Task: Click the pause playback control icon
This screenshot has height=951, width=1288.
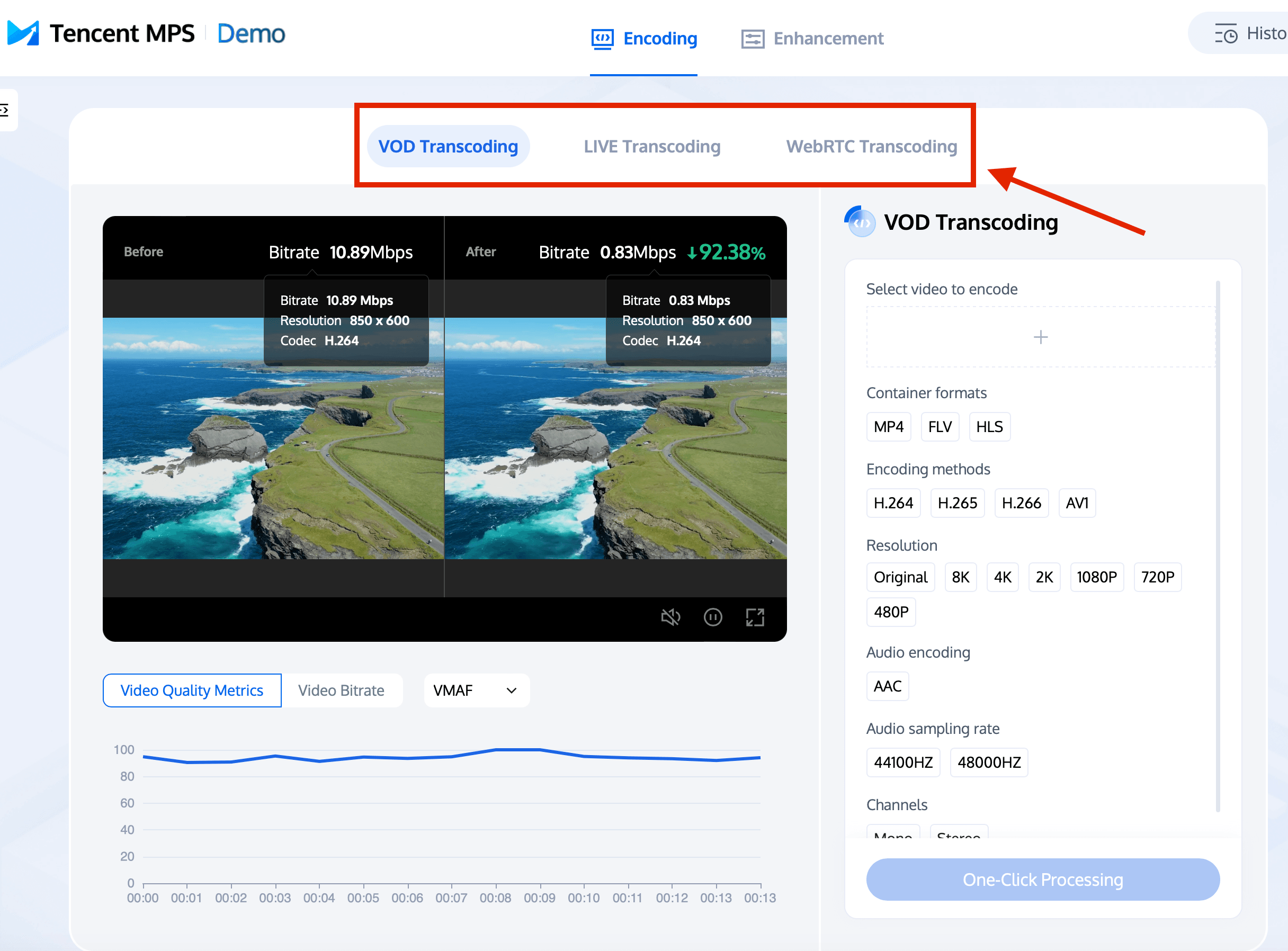Action: point(713,617)
